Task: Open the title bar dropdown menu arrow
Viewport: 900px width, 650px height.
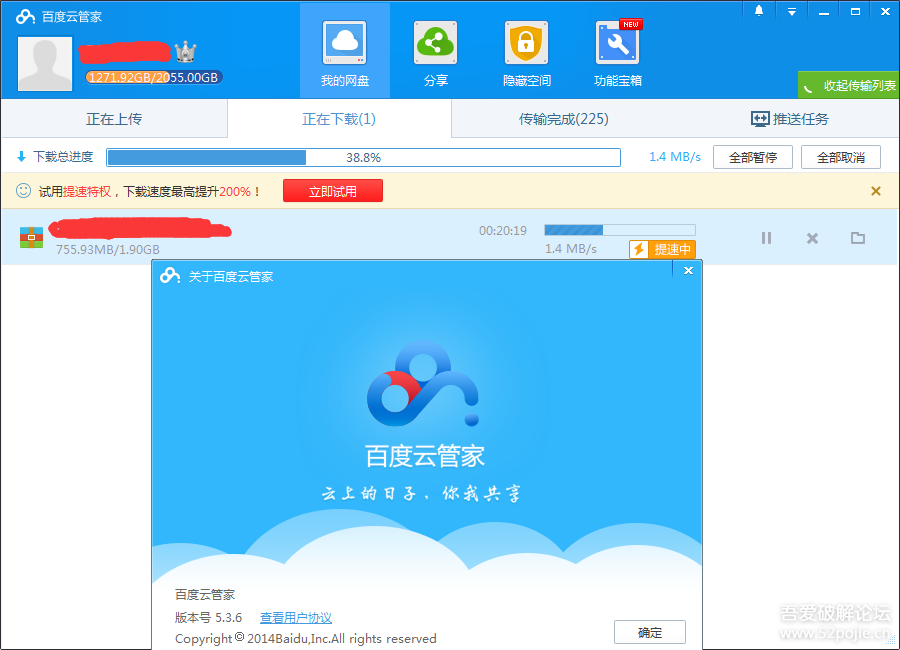Action: click(792, 11)
